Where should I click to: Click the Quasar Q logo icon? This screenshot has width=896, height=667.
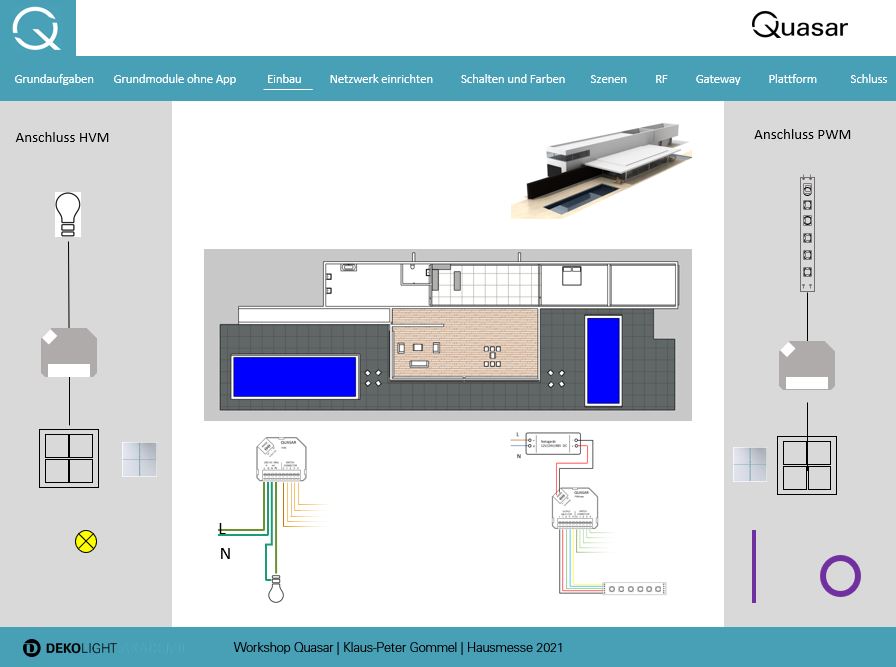[x=37, y=28]
